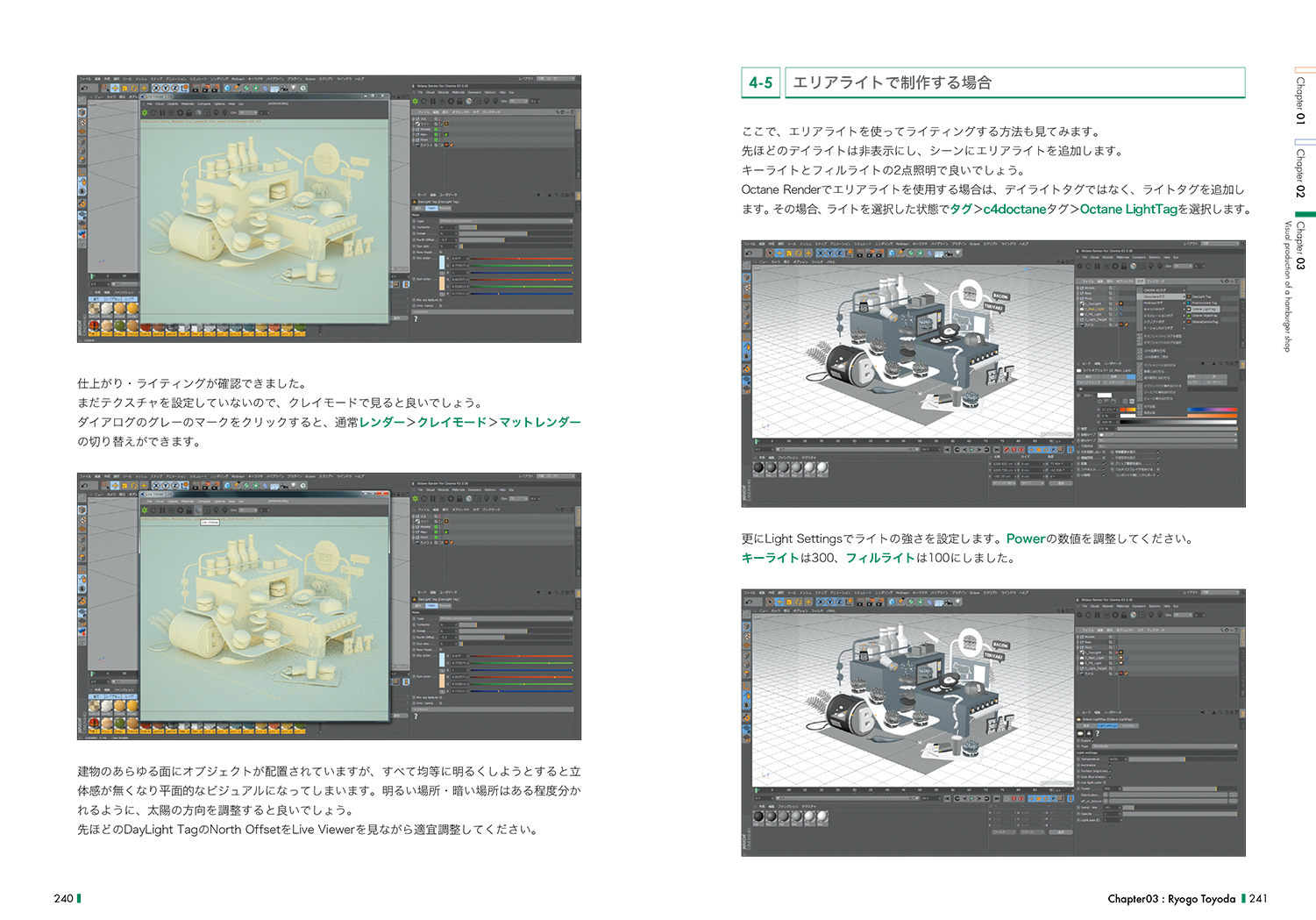Select the Move tool in the bottom-right screenshot toolbar
The height and width of the screenshot is (920, 1316).
coord(779,603)
